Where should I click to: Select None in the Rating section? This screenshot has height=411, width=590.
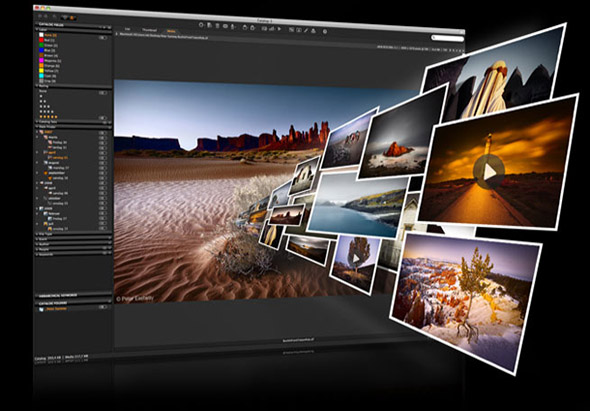pyautogui.click(x=43, y=91)
